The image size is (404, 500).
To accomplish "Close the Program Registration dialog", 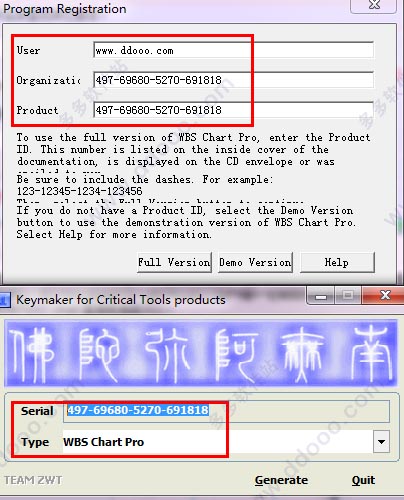I will click(374, 5).
